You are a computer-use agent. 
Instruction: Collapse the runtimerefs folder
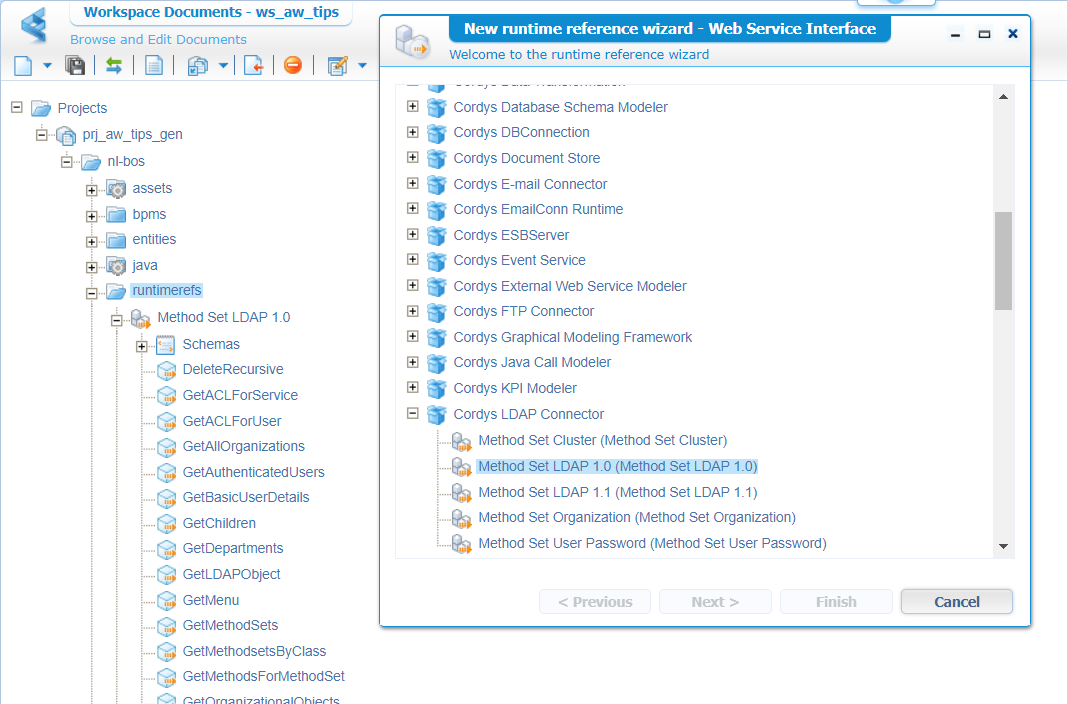click(92, 292)
